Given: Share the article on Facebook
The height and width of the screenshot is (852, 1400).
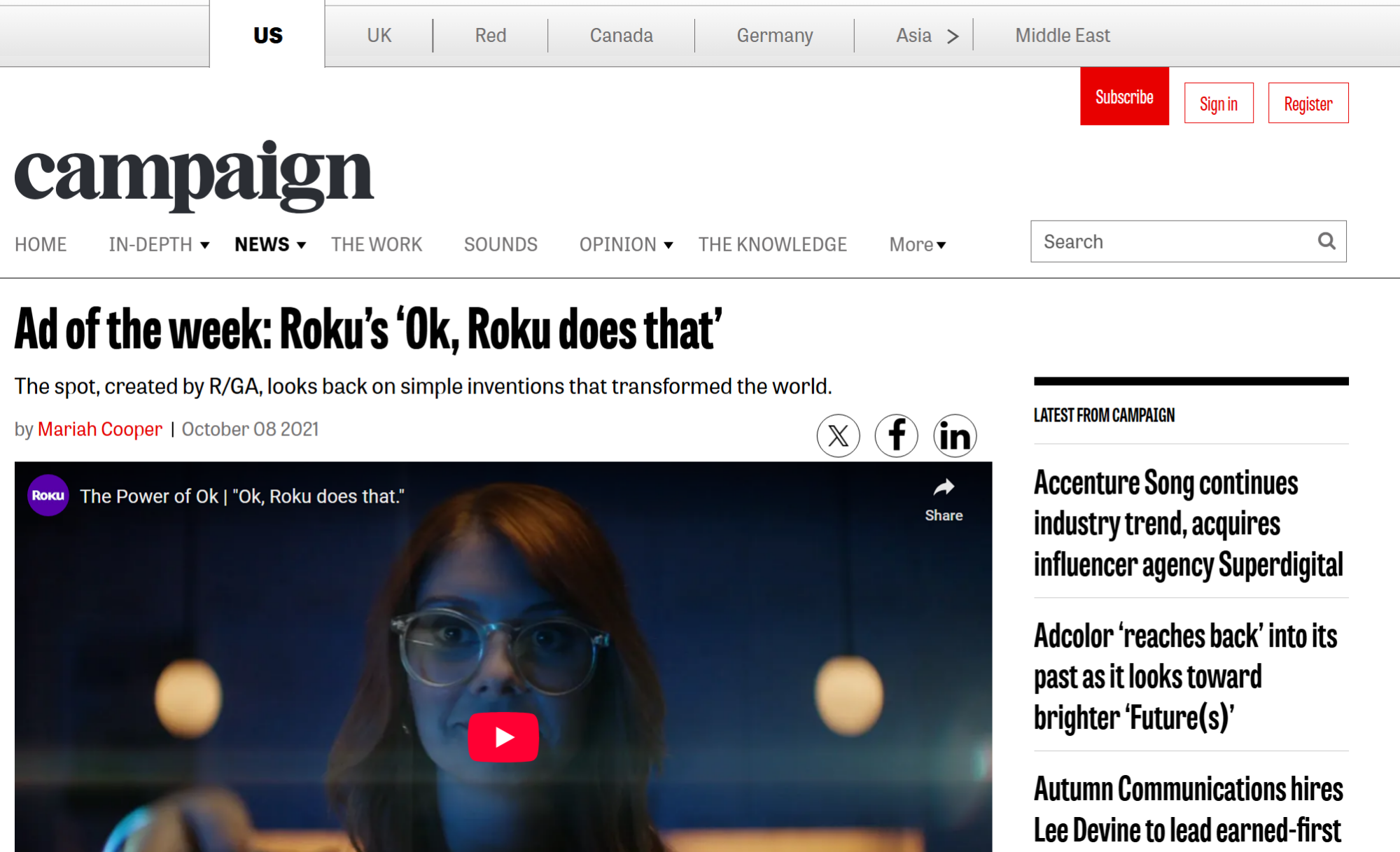Looking at the screenshot, I should pos(896,436).
